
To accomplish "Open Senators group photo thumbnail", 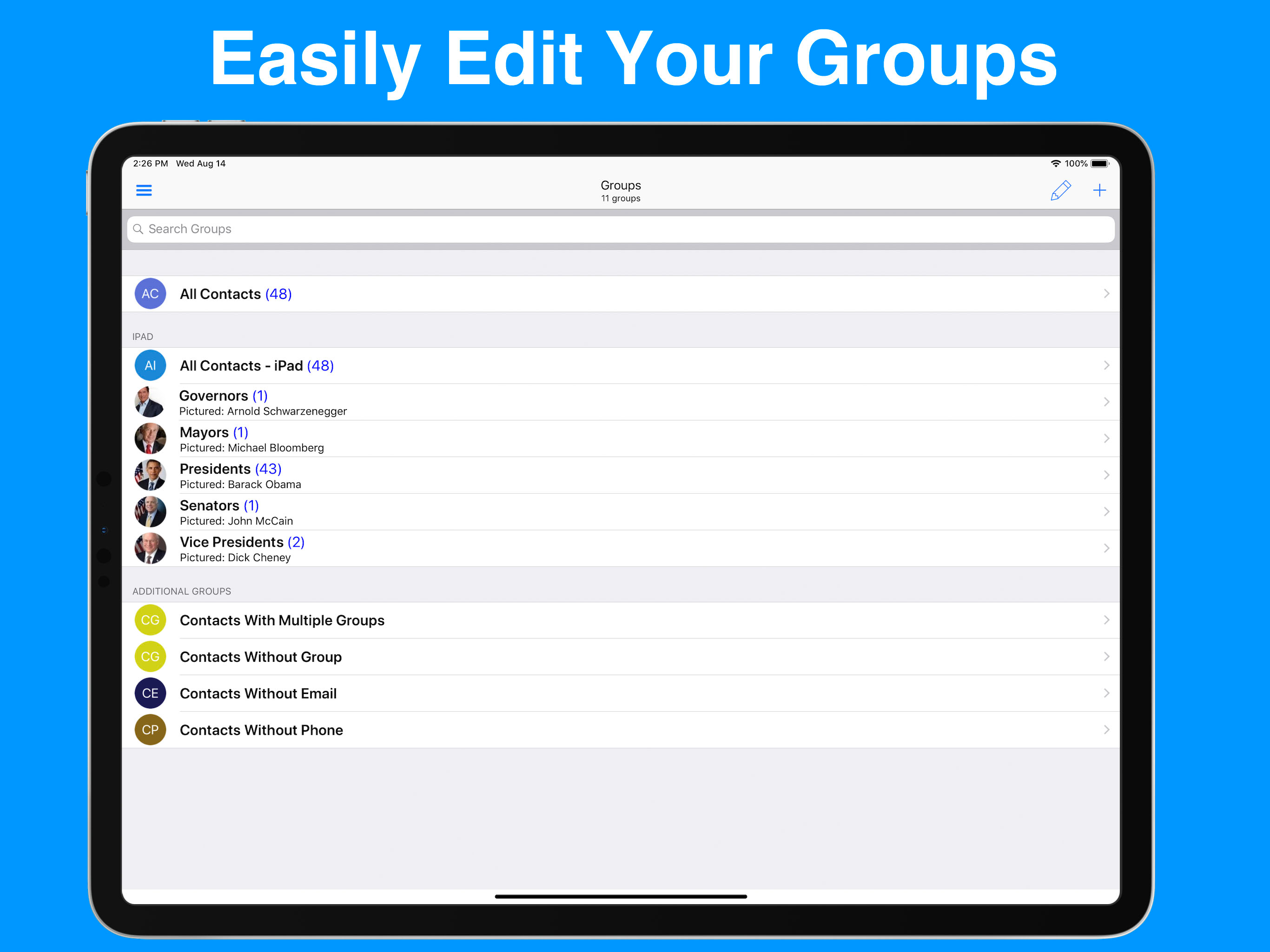I will pos(151,512).
